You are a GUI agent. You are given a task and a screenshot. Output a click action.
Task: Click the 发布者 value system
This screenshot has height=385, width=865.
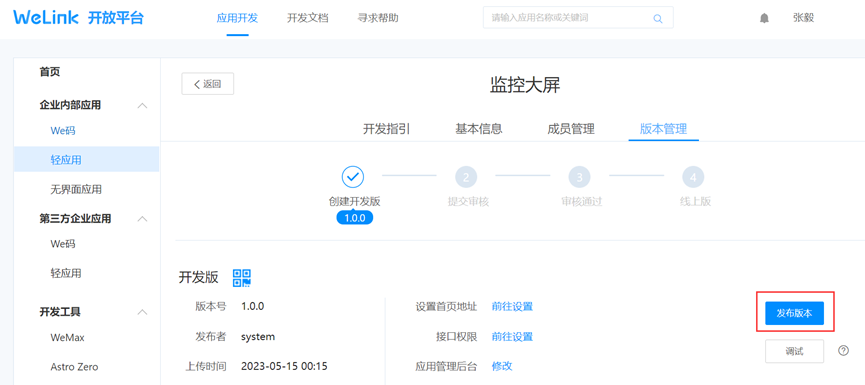point(258,336)
